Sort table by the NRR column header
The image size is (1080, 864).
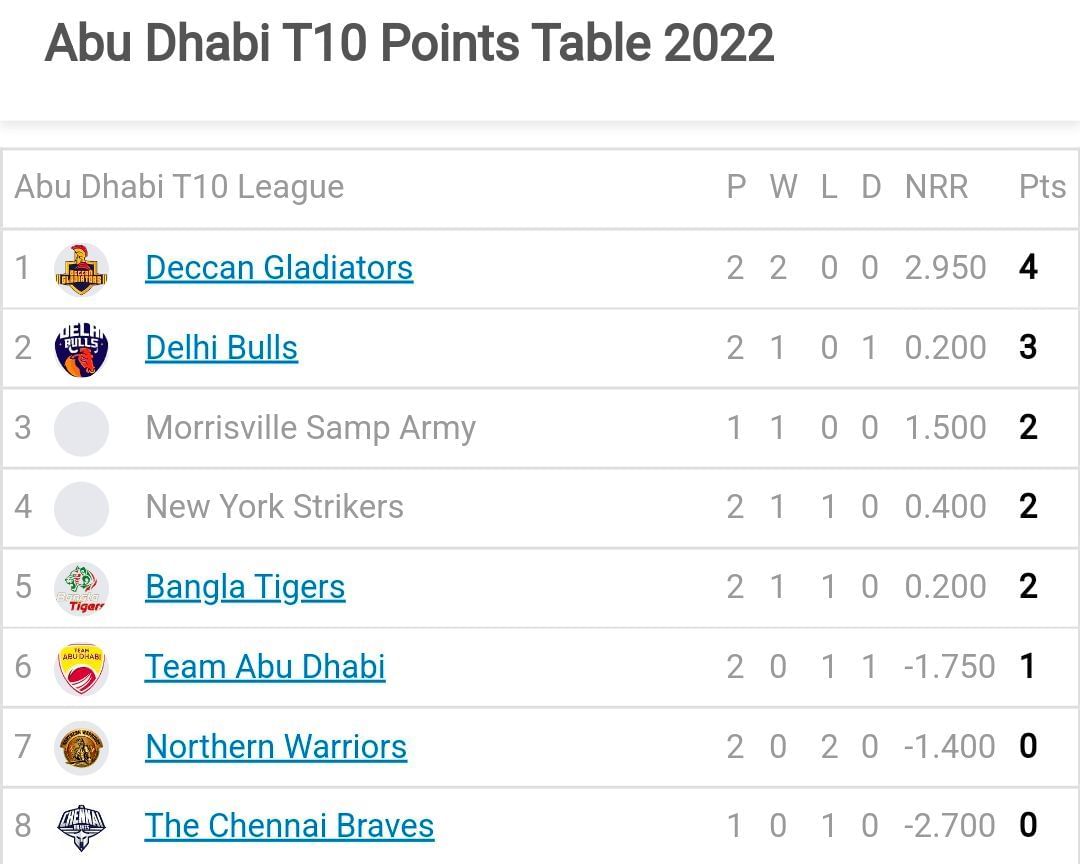click(x=936, y=187)
